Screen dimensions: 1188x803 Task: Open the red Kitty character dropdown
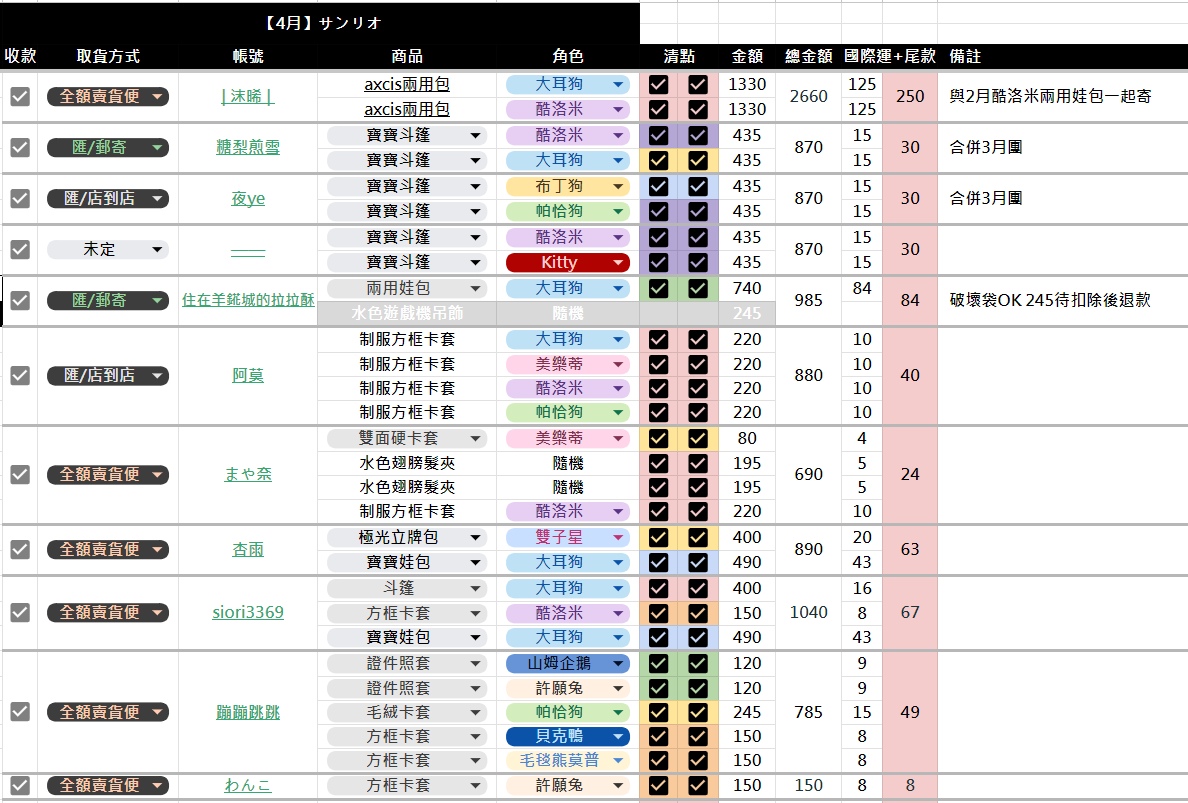click(567, 262)
